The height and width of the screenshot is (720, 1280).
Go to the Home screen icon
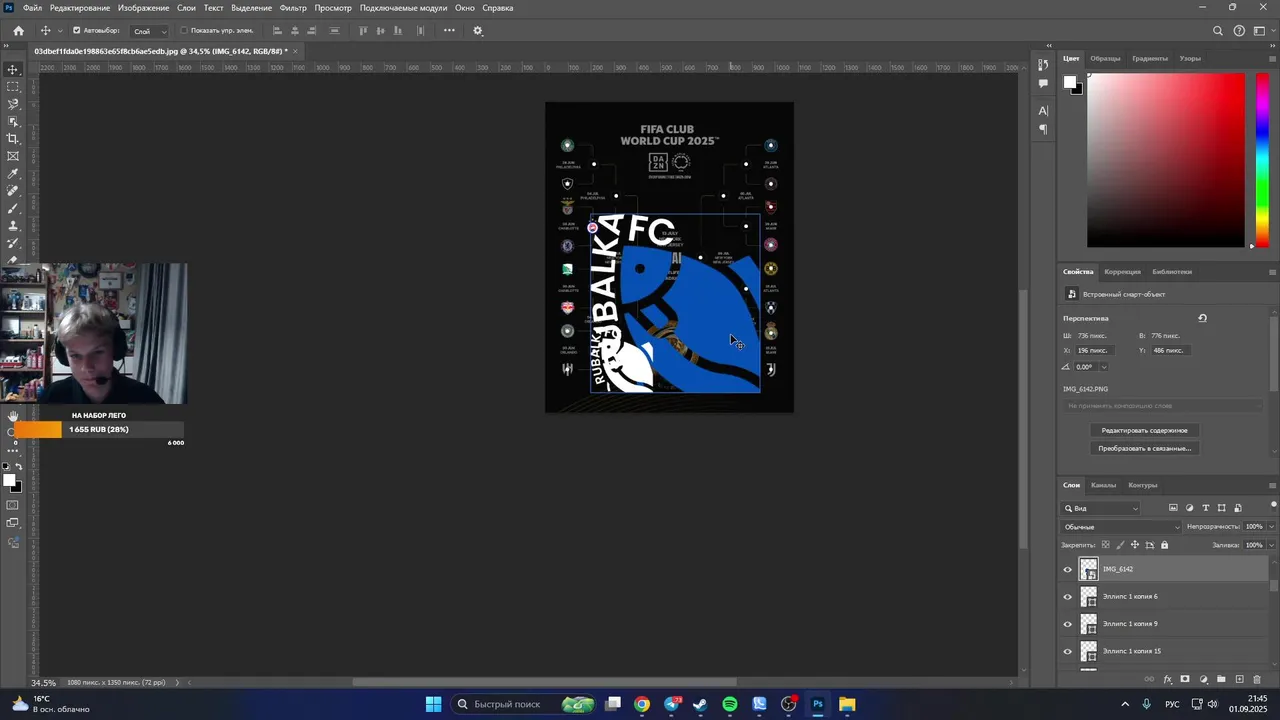[18, 31]
